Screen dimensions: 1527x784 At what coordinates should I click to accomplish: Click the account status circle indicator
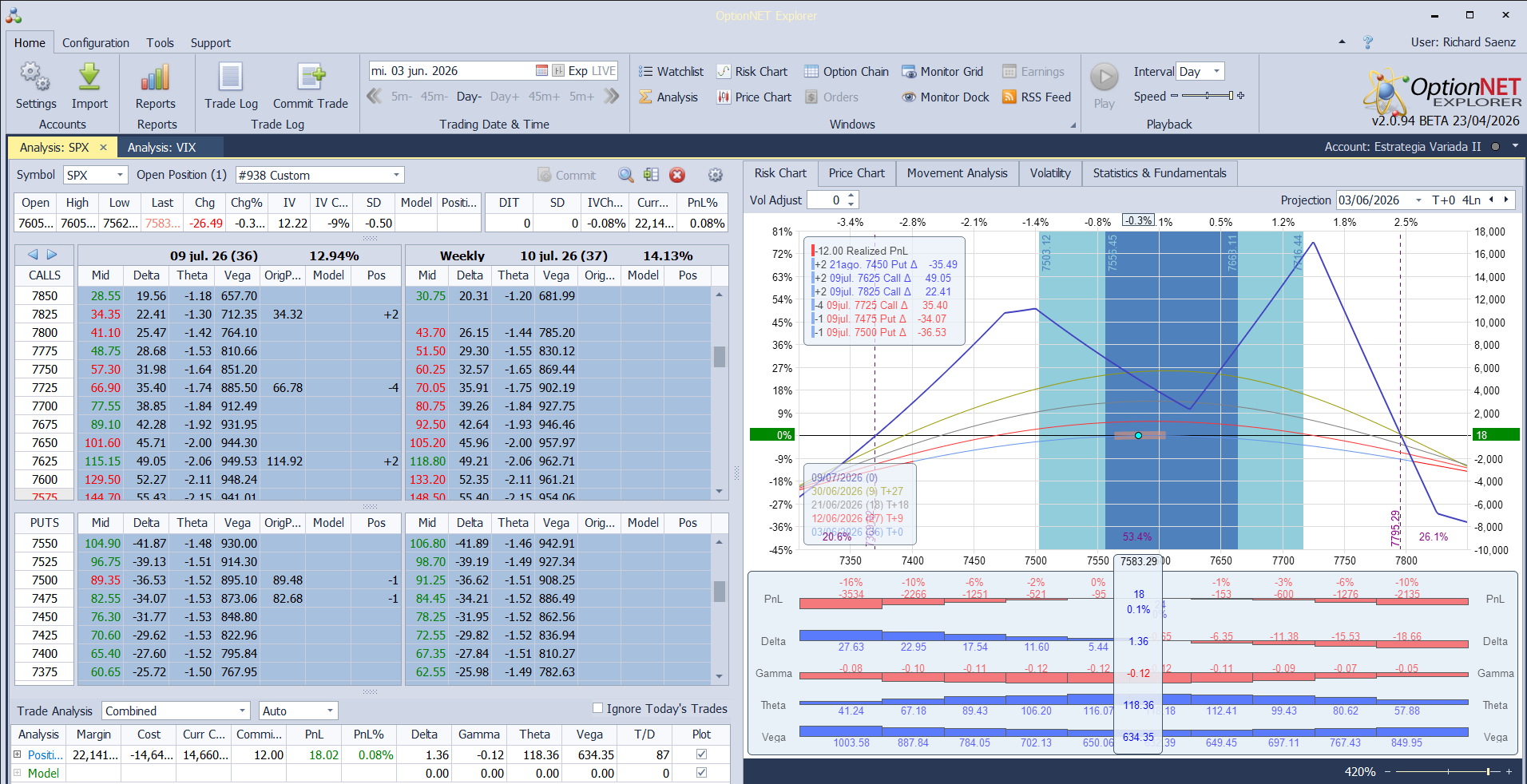tap(1495, 147)
